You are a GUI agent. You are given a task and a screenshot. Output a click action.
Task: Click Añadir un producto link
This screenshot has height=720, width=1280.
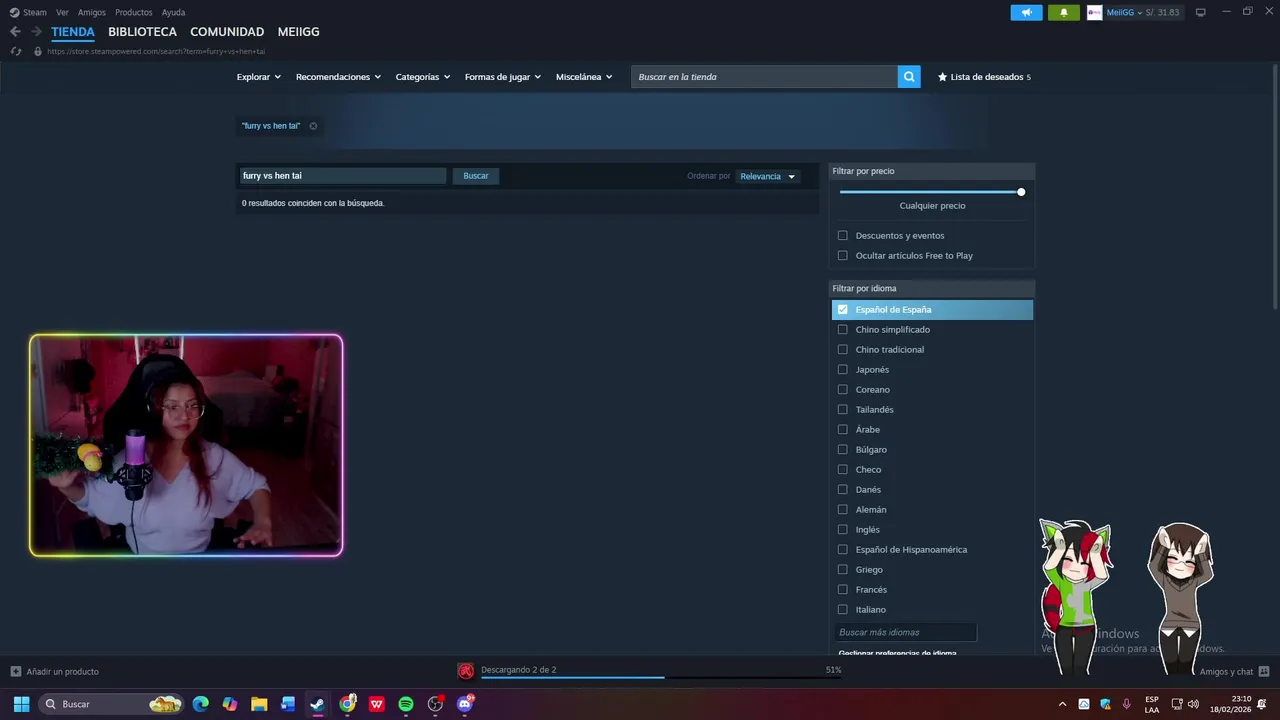62,671
